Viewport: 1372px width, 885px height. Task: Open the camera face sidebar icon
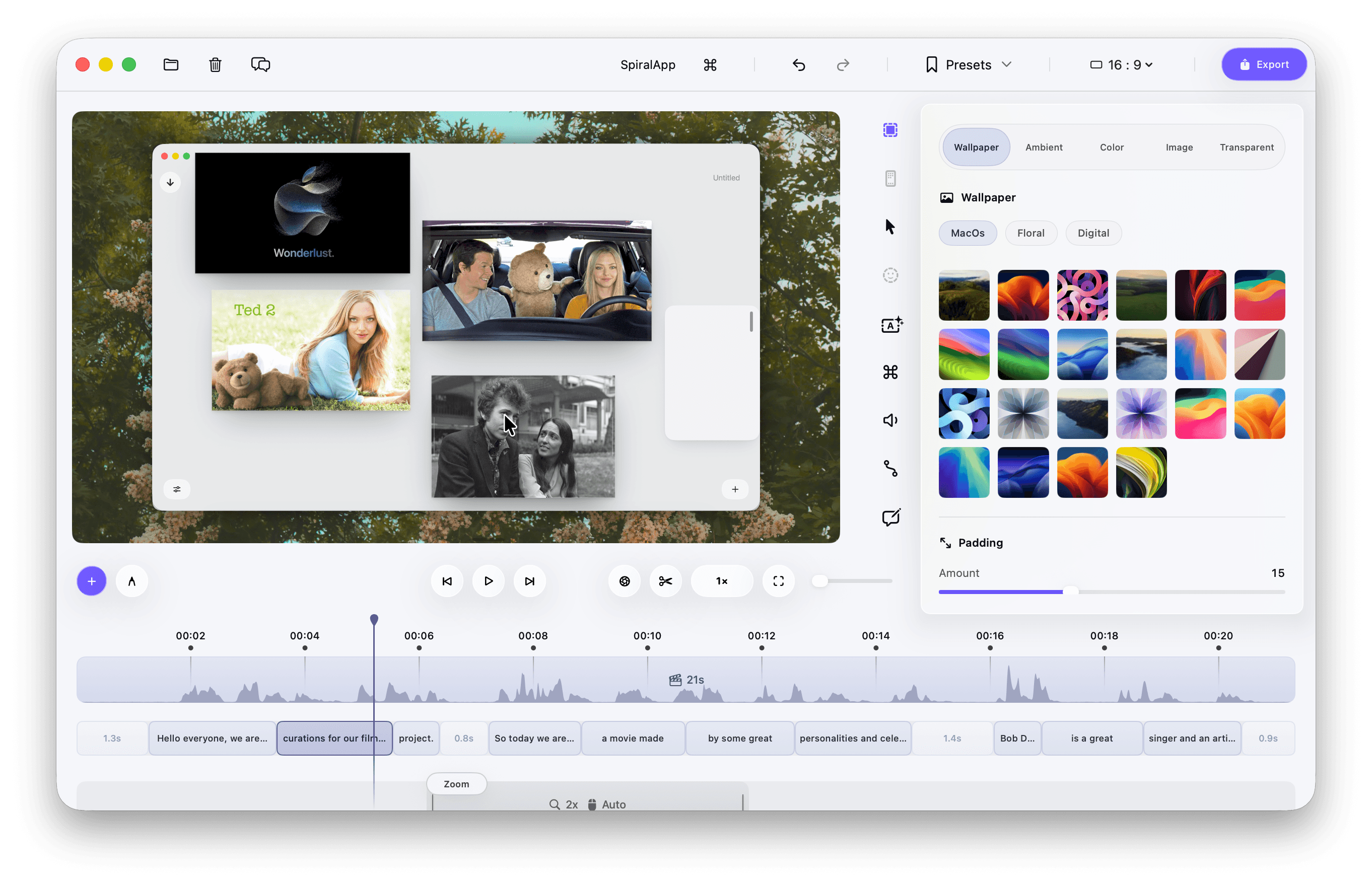(x=890, y=275)
